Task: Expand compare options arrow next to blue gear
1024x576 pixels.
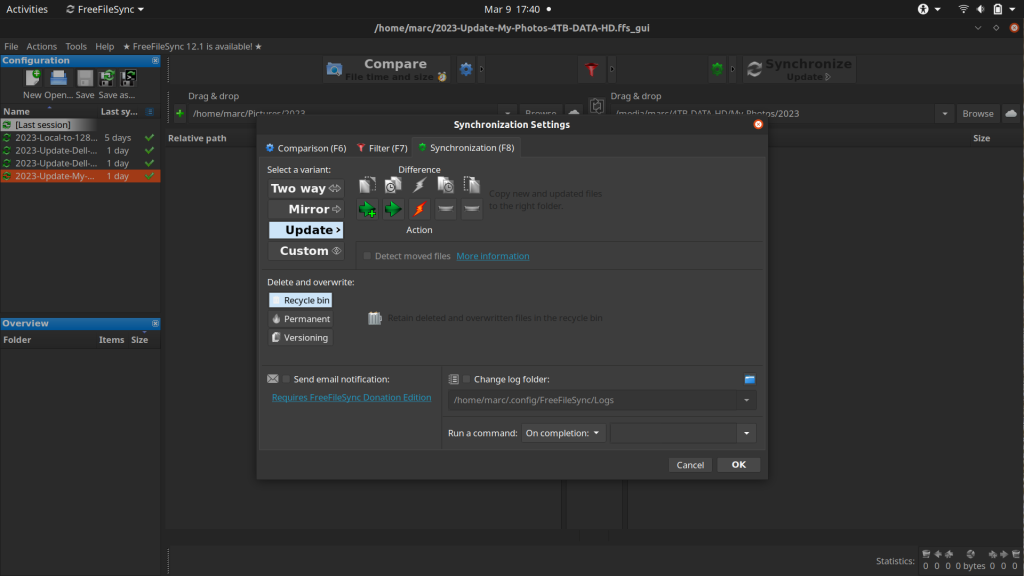Action: click(x=481, y=69)
